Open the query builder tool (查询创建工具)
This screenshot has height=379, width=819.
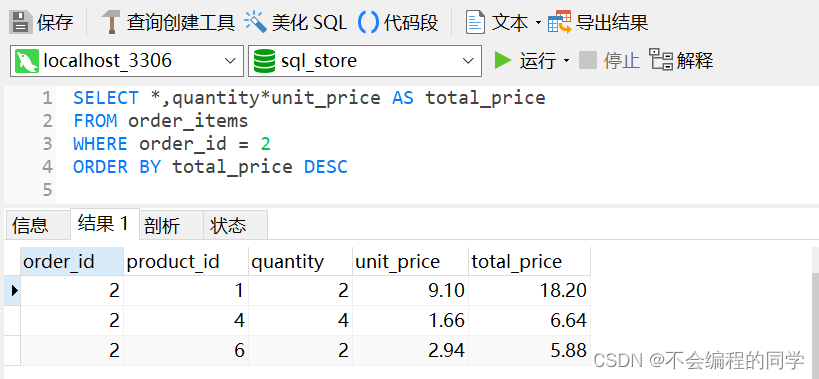click(x=168, y=22)
